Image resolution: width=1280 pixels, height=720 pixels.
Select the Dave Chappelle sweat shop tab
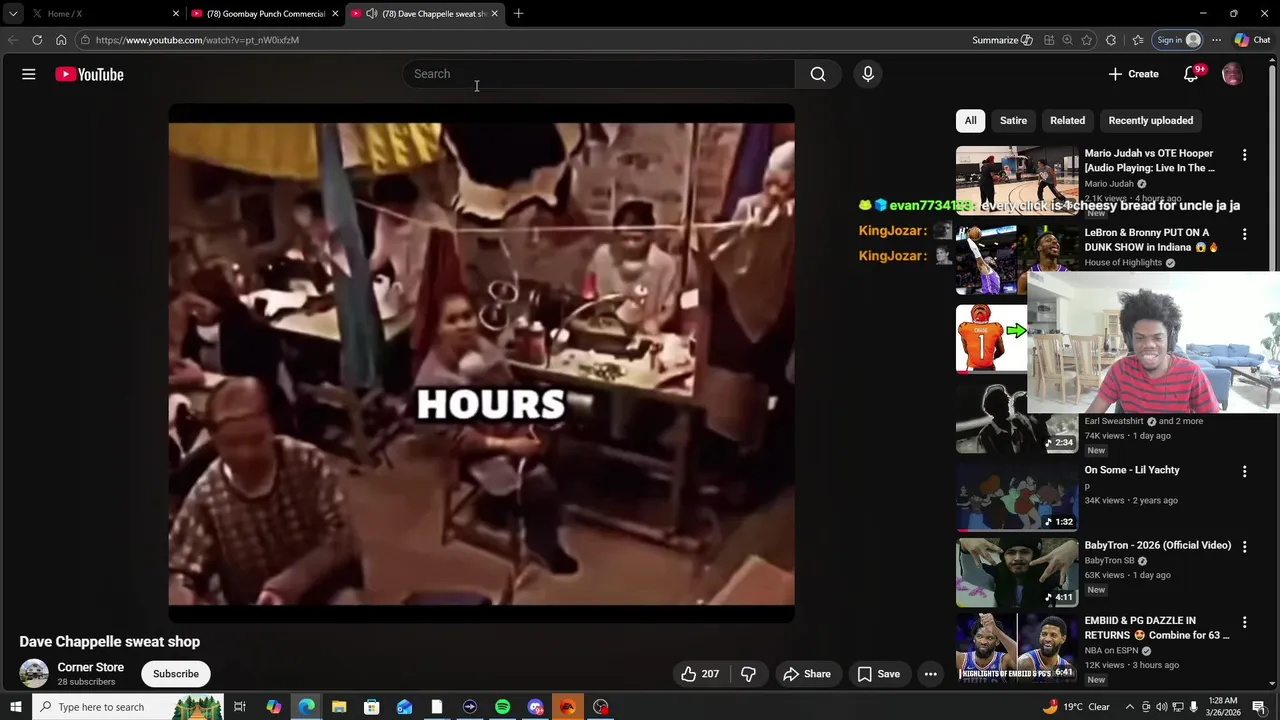[425, 13]
